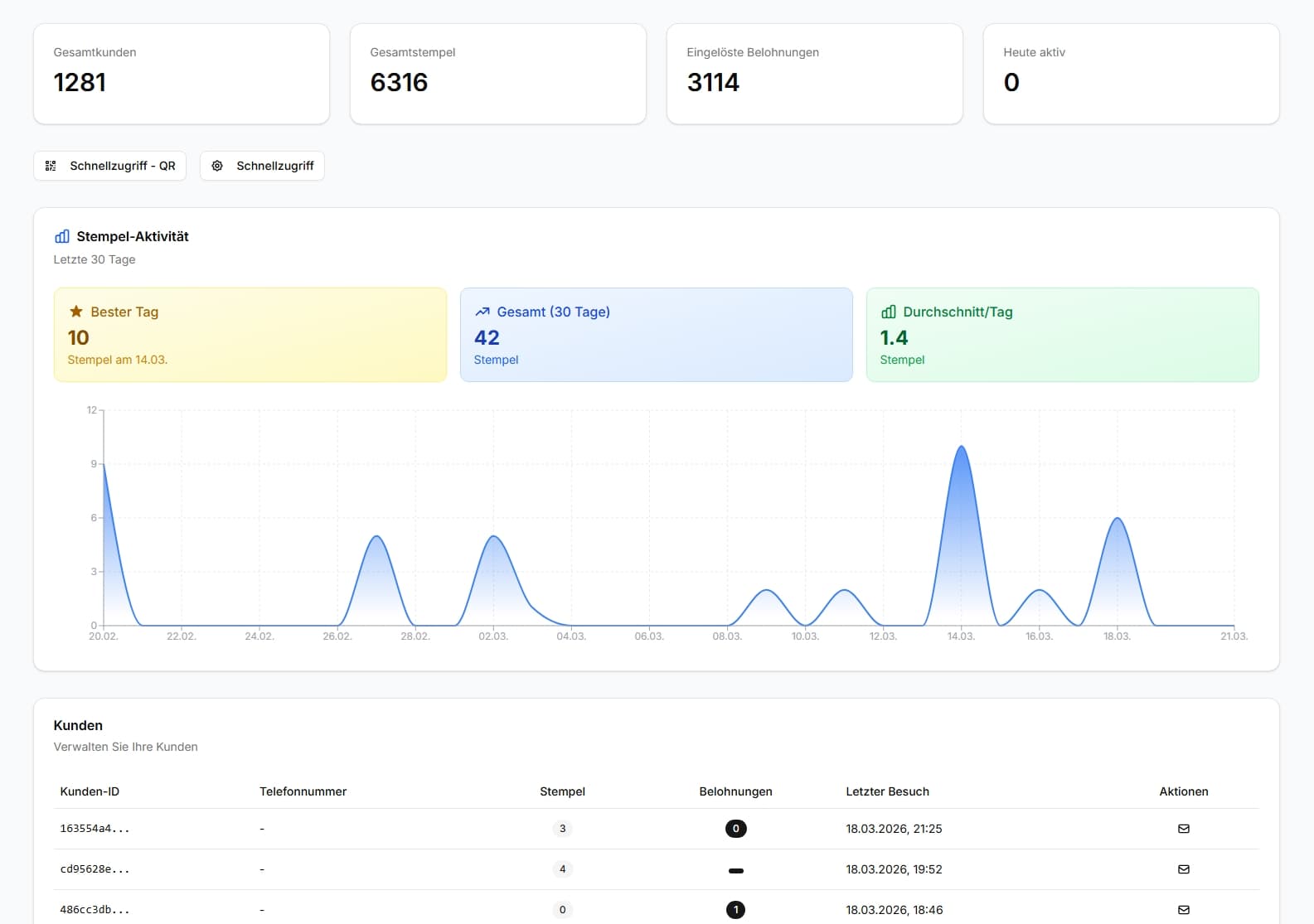Click the x-axis label 20.02.
The width and height of the screenshot is (1314, 924).
pyautogui.click(x=104, y=636)
